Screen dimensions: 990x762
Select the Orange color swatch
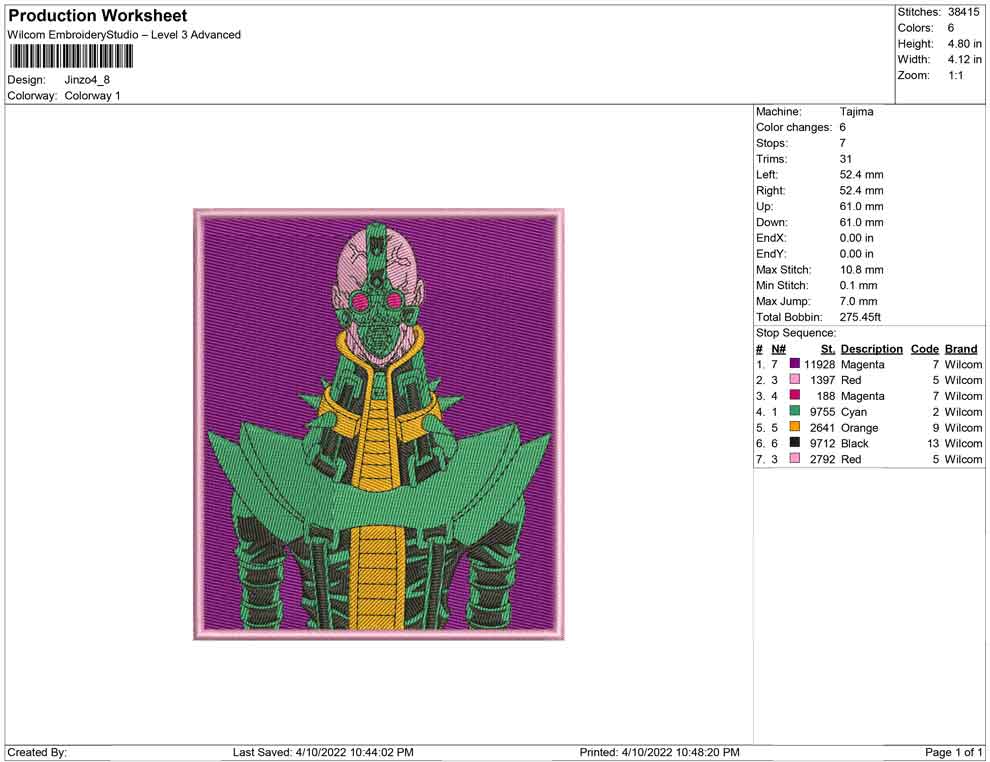(795, 427)
